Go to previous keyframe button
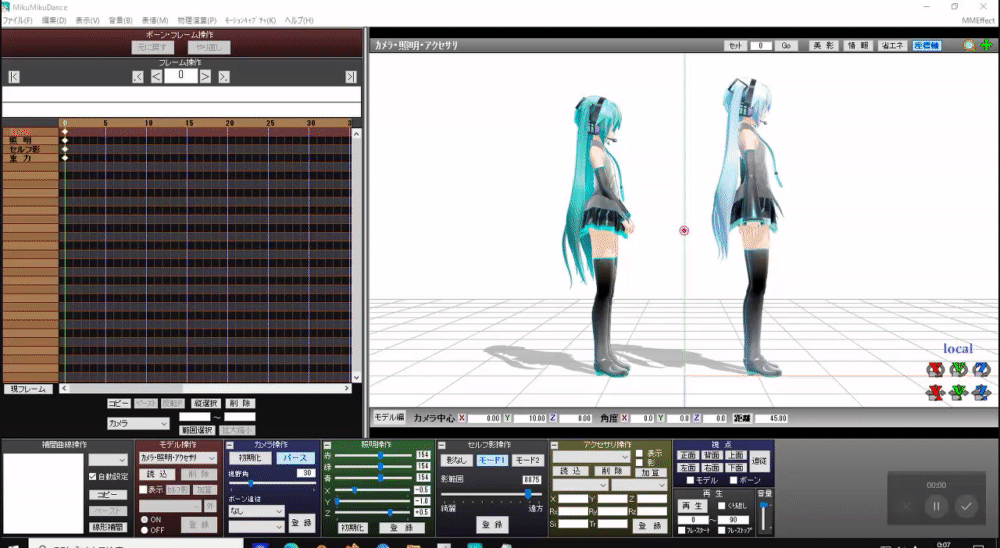Viewport: 1000px width, 548px height. [x=138, y=77]
